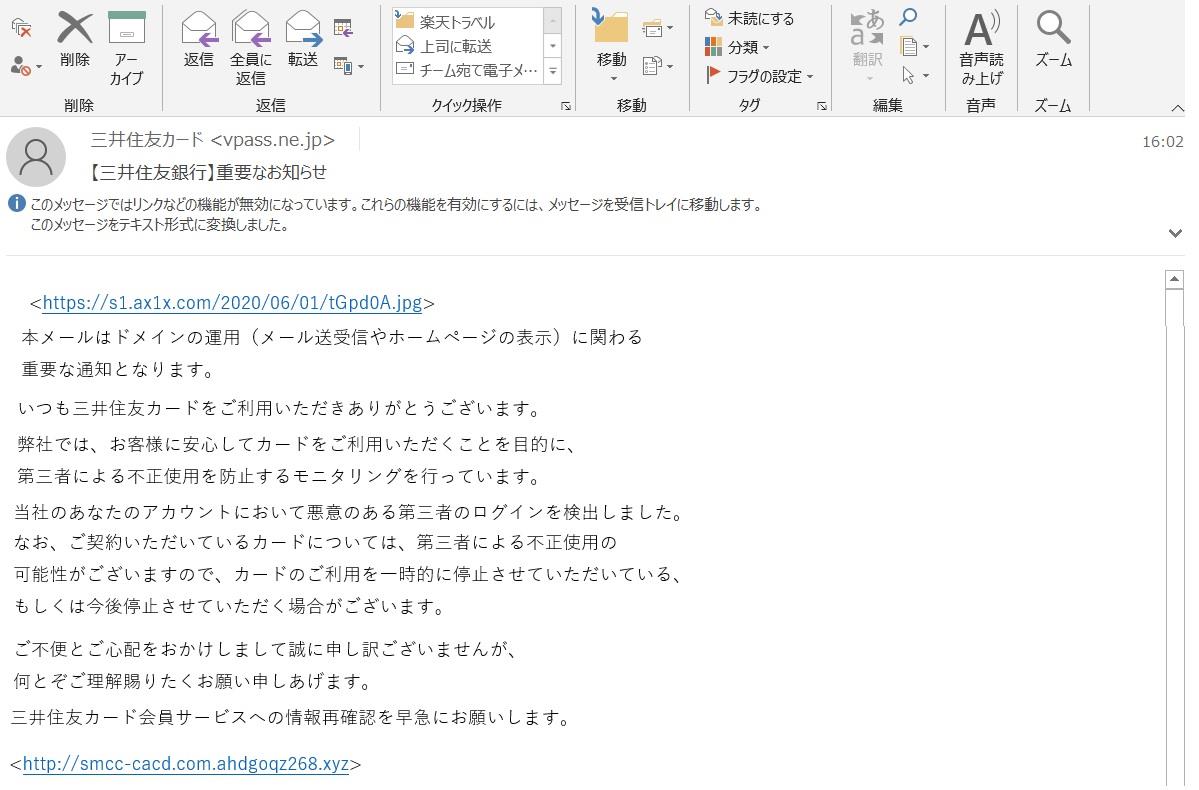Click quick steps gallery up arrow
Image resolution: width=1199 pixels, height=790 pixels.
[x=553, y=21]
